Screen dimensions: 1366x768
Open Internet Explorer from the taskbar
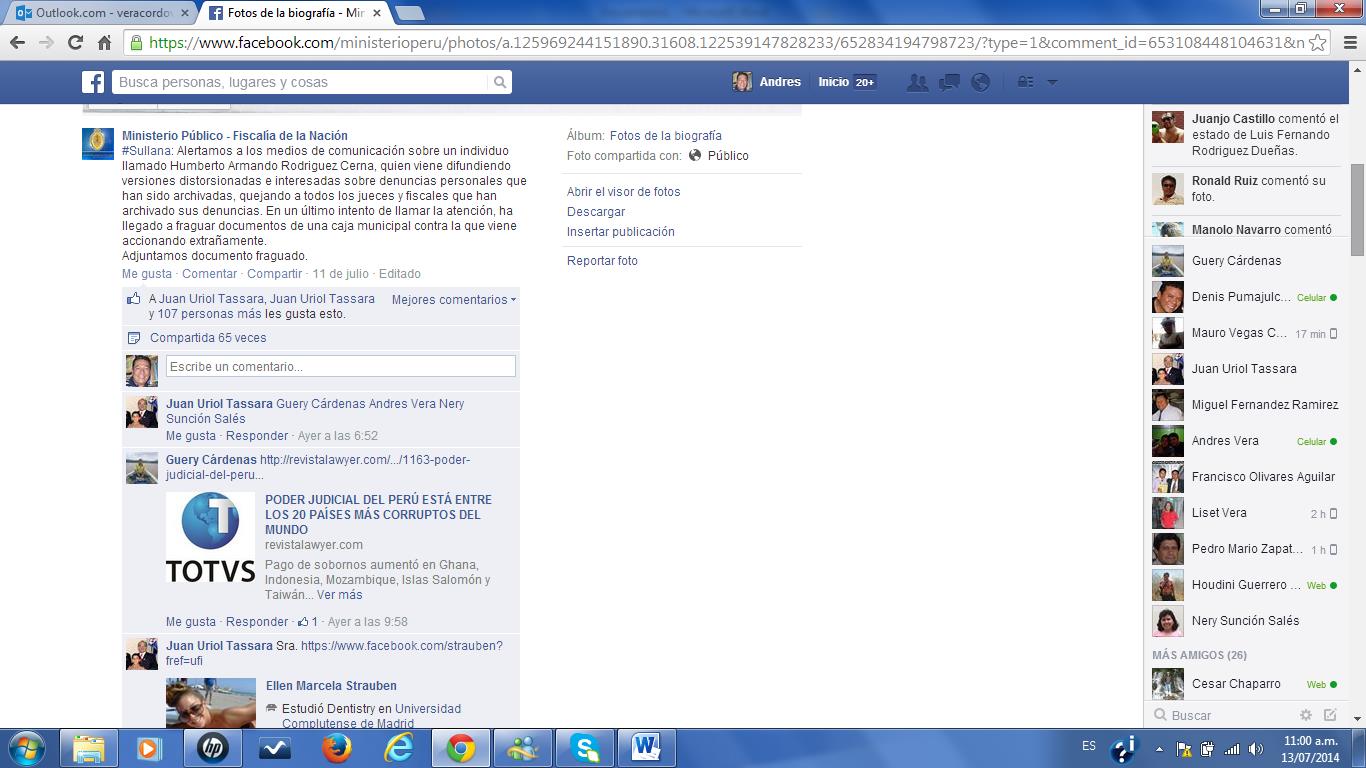point(399,748)
